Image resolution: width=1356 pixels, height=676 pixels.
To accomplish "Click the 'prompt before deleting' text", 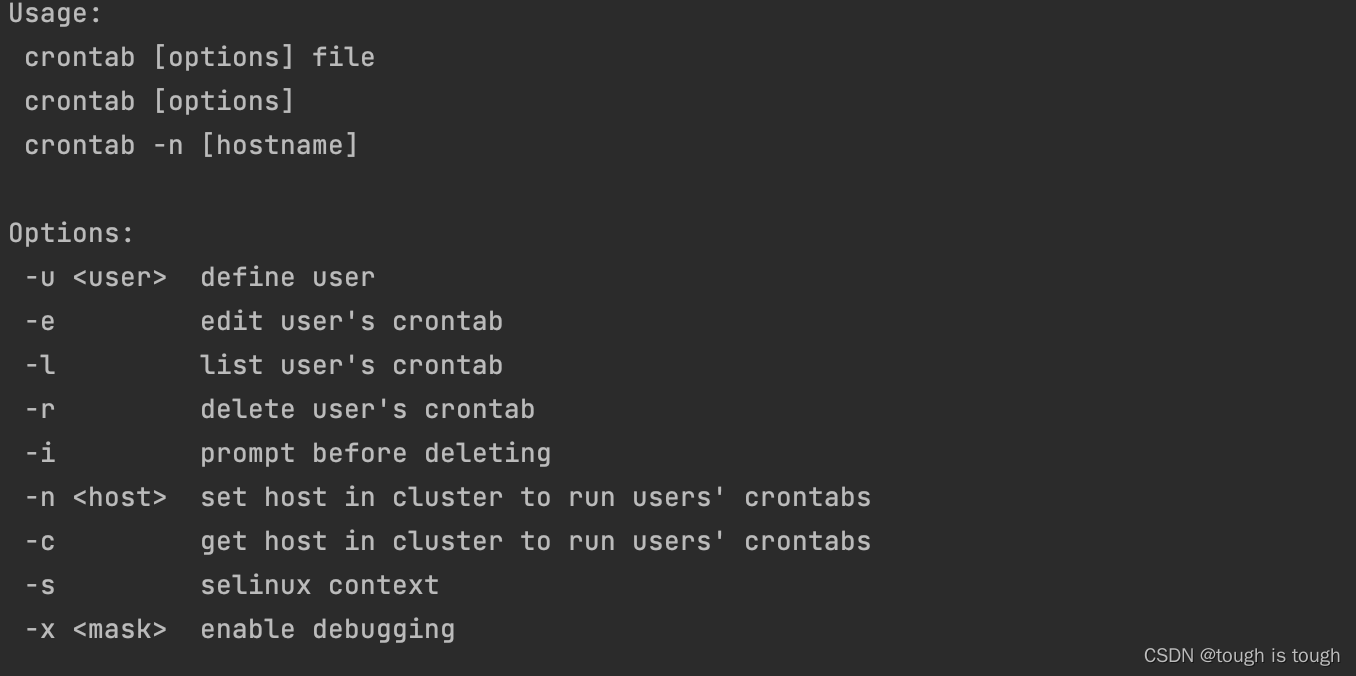I will pyautogui.click(x=376, y=453).
